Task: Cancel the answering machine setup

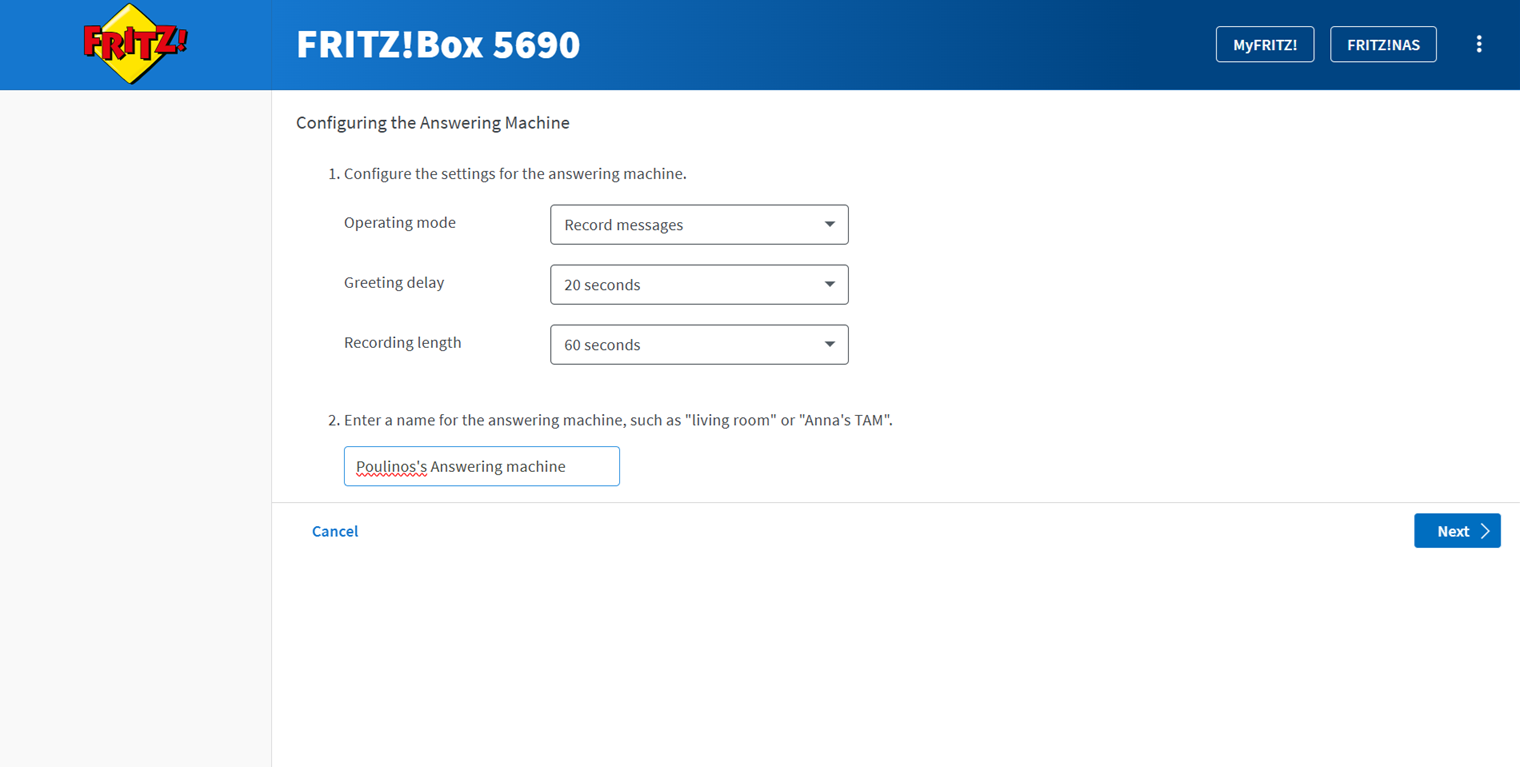Action: click(335, 531)
